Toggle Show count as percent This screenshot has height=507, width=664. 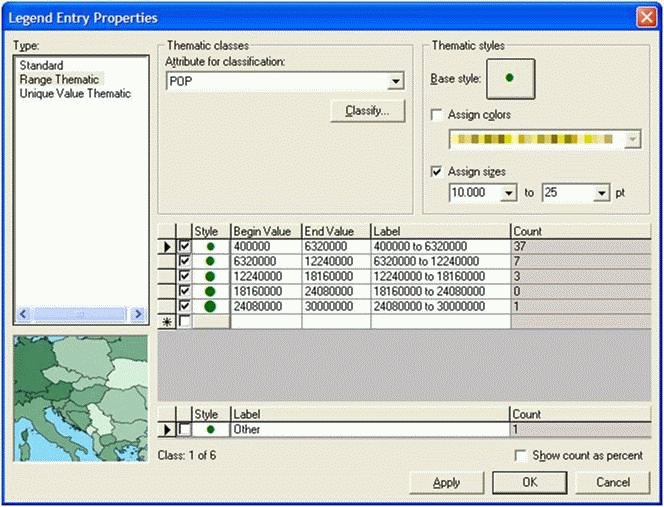tap(520, 456)
